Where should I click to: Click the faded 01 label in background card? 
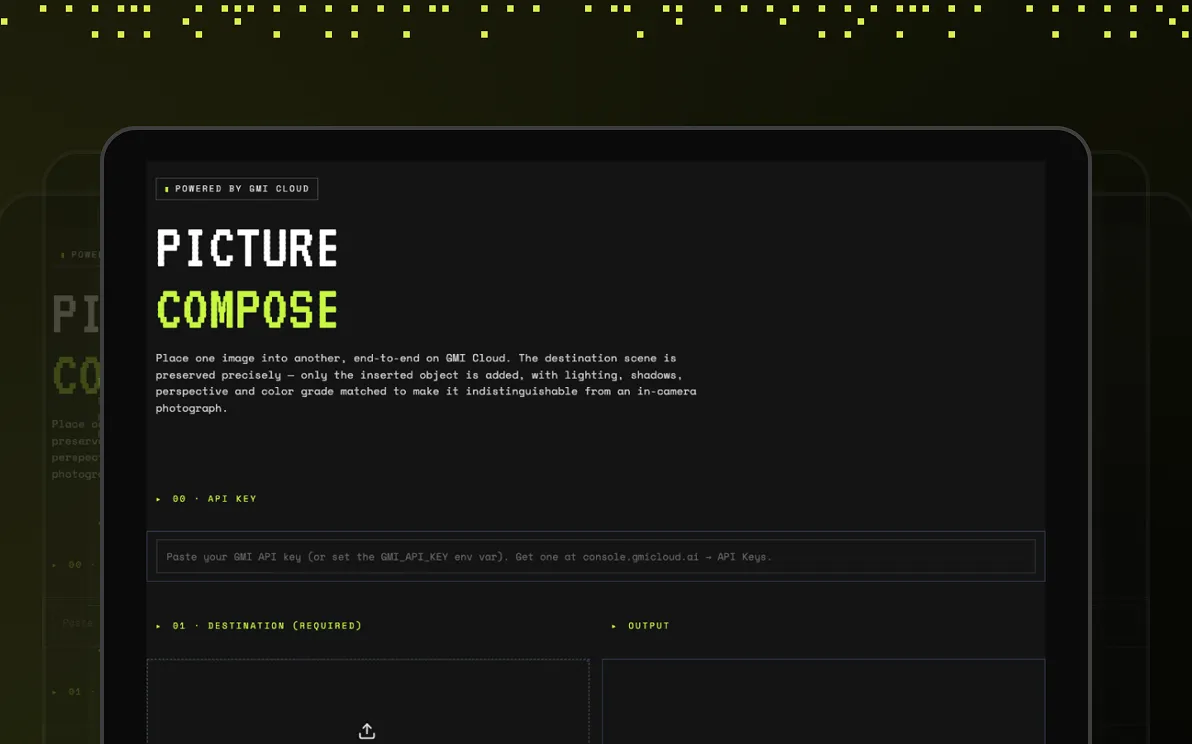[x=74, y=692]
